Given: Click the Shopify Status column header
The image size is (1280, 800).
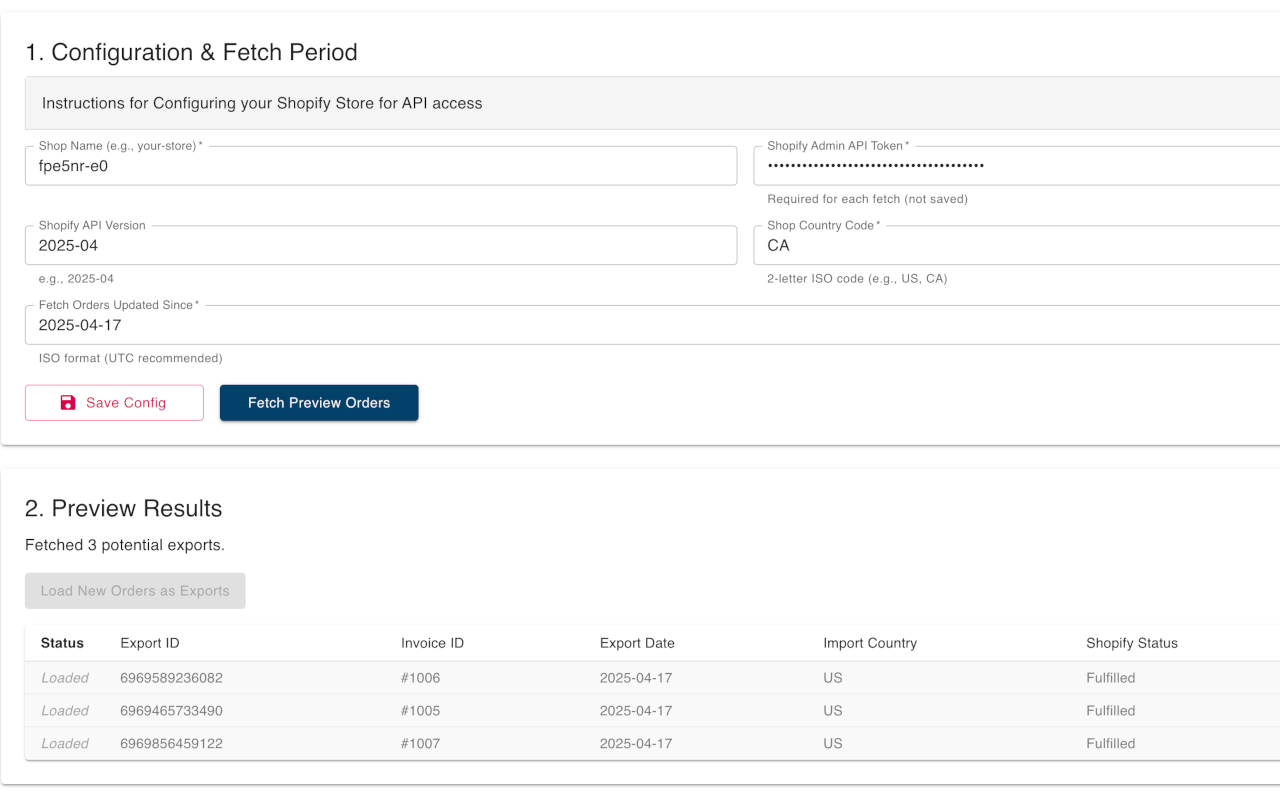Looking at the screenshot, I should 1131,643.
